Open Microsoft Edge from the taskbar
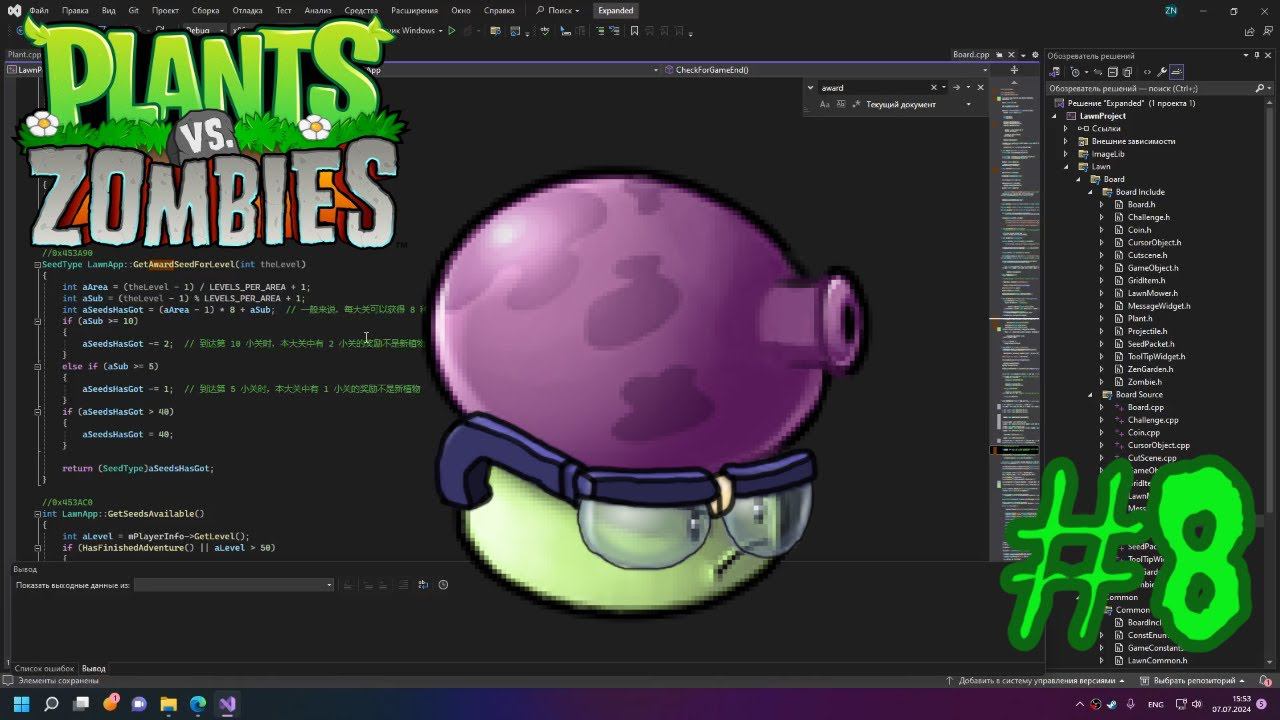Image resolution: width=1280 pixels, height=720 pixels. 198,704
